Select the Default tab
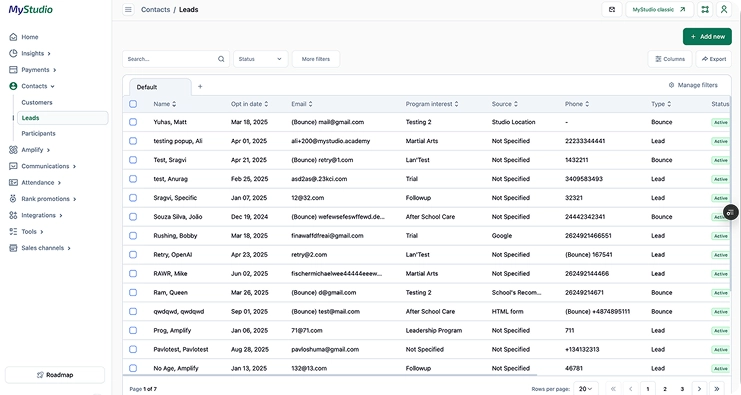The height and width of the screenshot is (395, 741). (160, 87)
